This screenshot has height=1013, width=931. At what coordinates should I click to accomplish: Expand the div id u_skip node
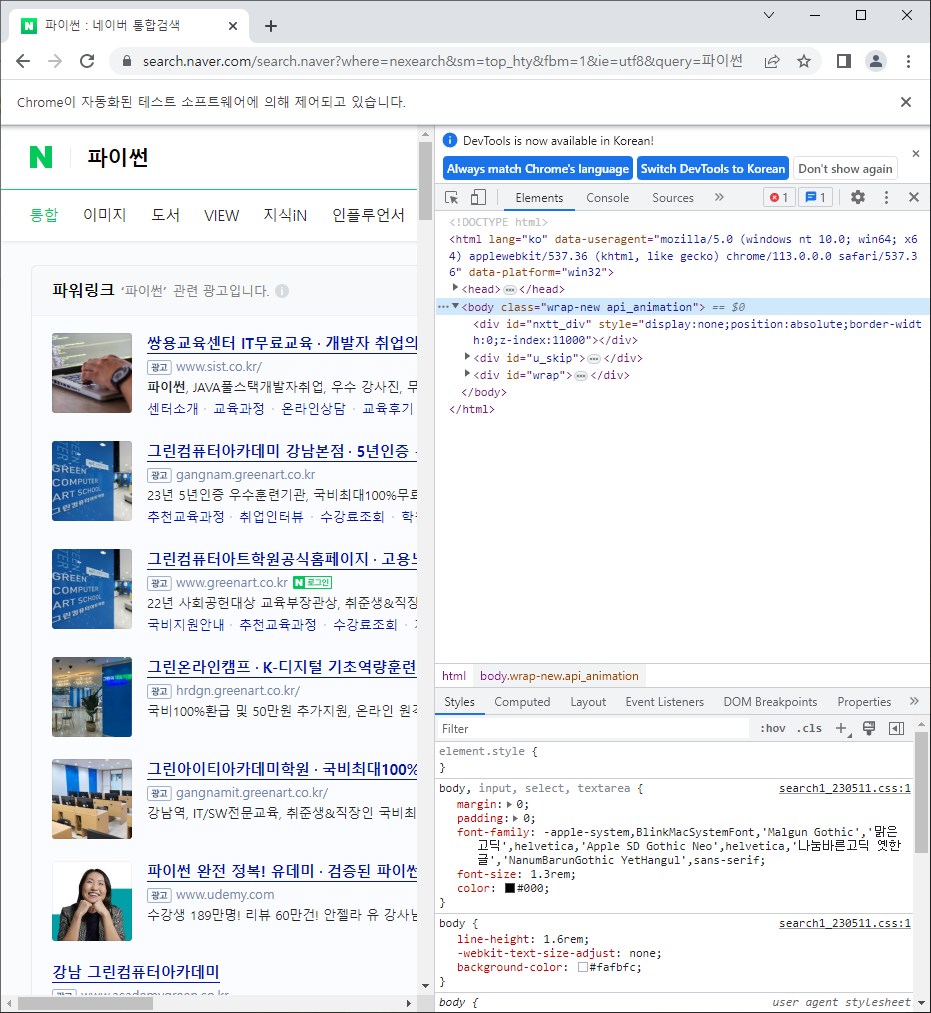467,357
